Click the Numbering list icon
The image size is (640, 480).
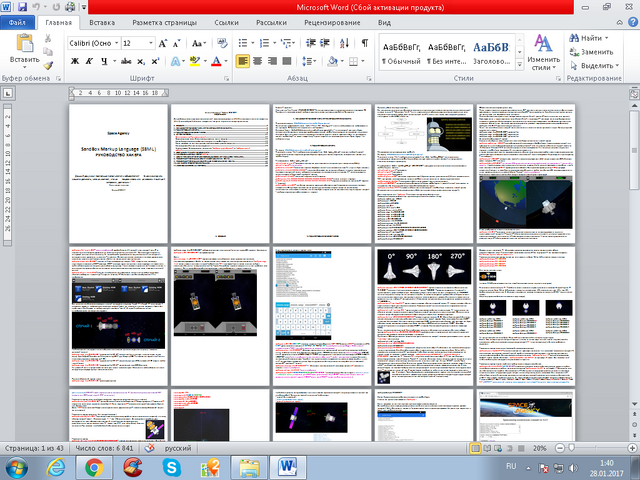265,43
